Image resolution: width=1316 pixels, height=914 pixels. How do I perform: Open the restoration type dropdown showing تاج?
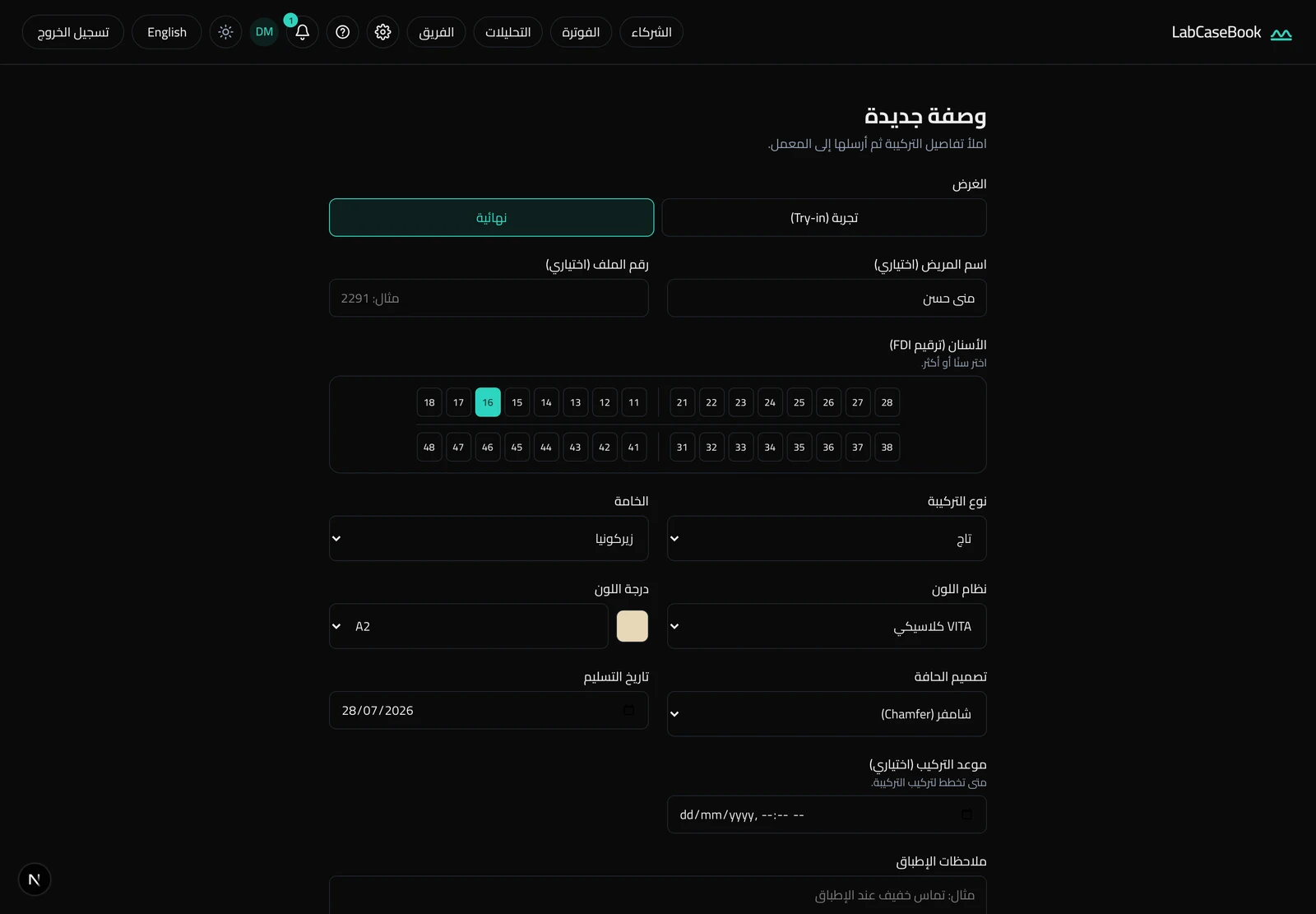click(827, 538)
